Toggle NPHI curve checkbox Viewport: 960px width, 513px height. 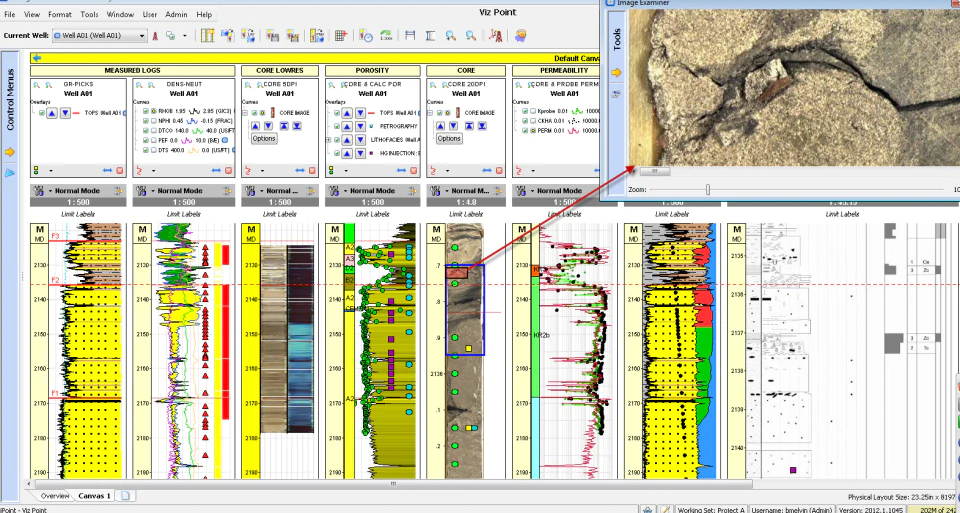point(146,121)
